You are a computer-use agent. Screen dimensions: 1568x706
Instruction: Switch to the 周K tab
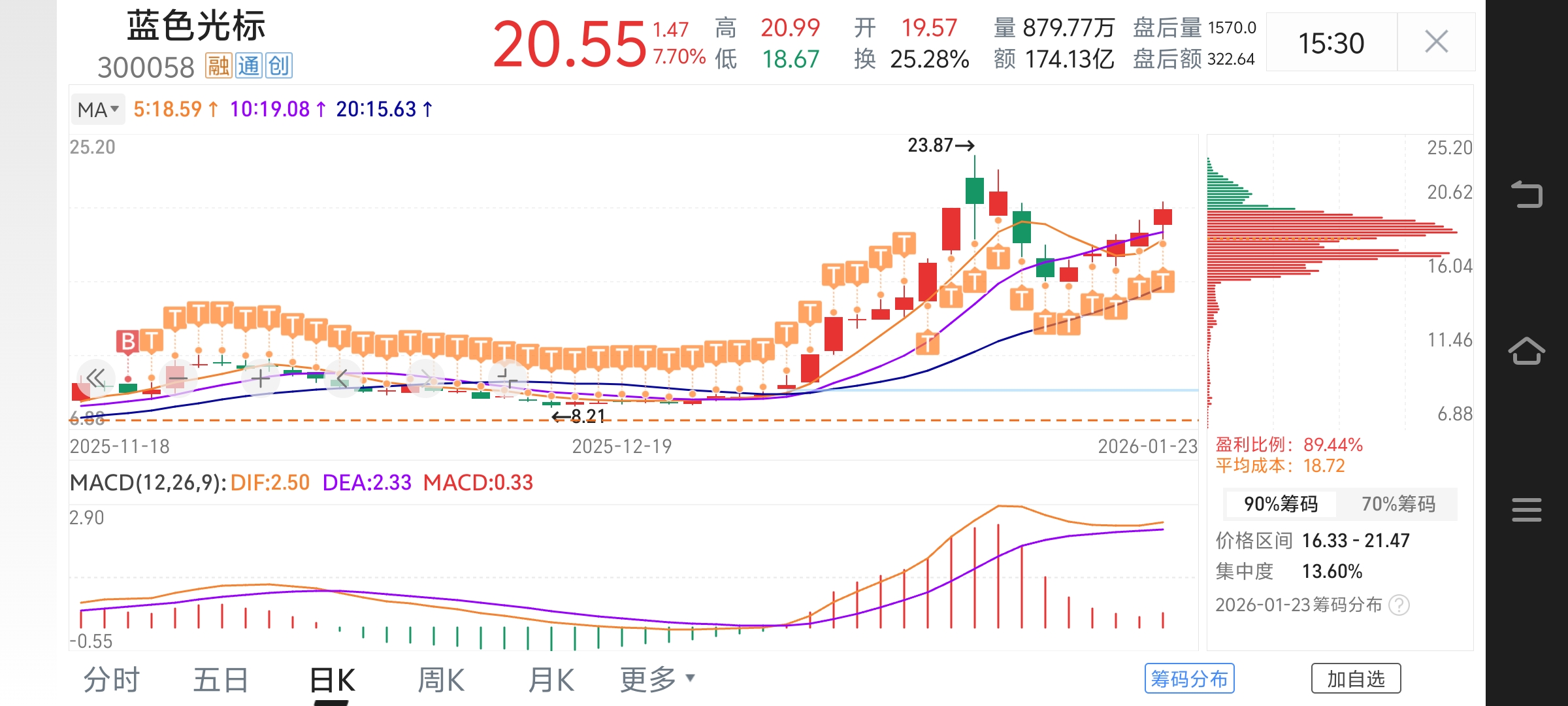(441, 680)
